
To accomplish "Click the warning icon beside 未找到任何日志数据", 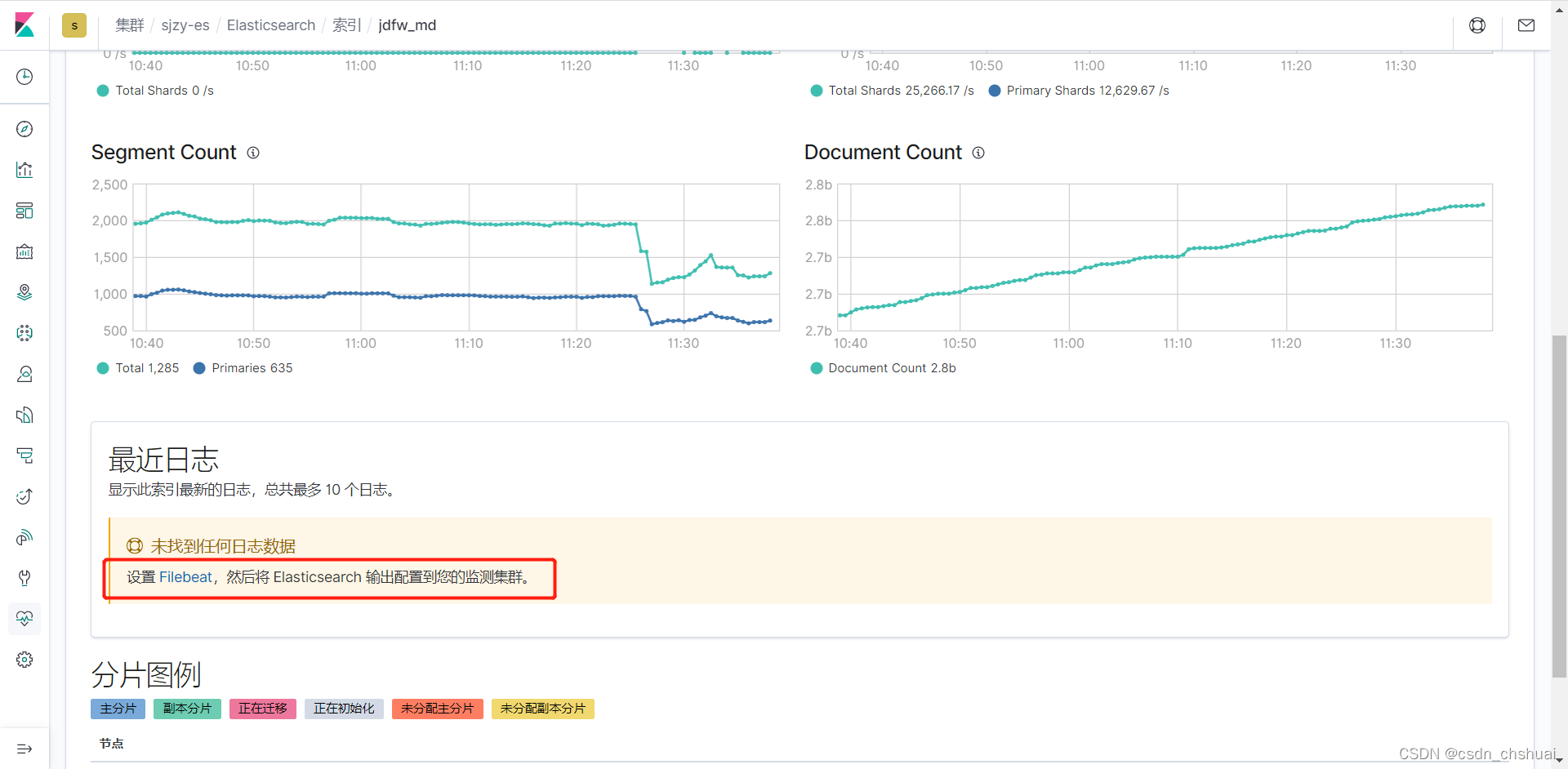I will pos(135,546).
